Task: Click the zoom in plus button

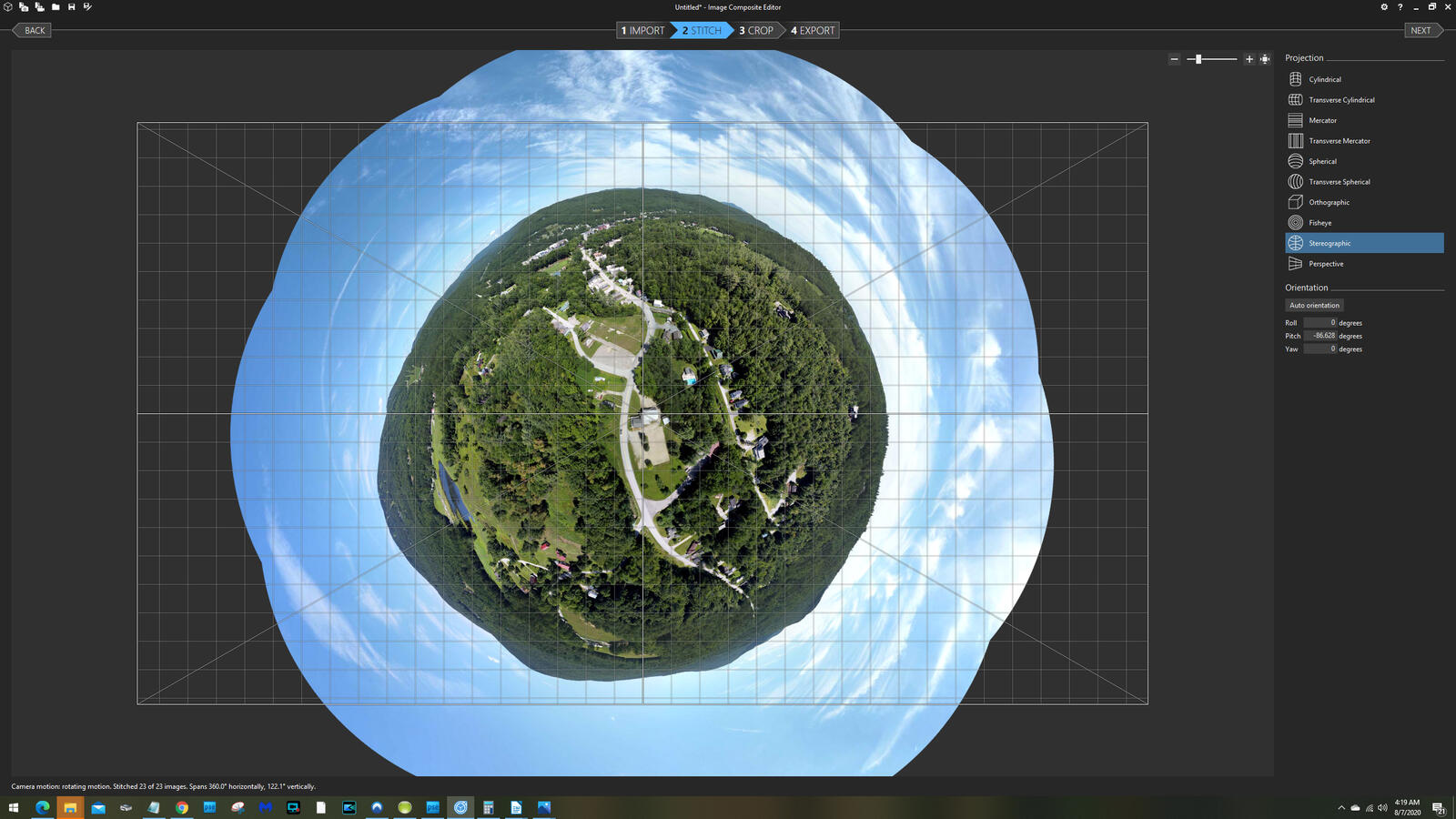Action: [1249, 59]
